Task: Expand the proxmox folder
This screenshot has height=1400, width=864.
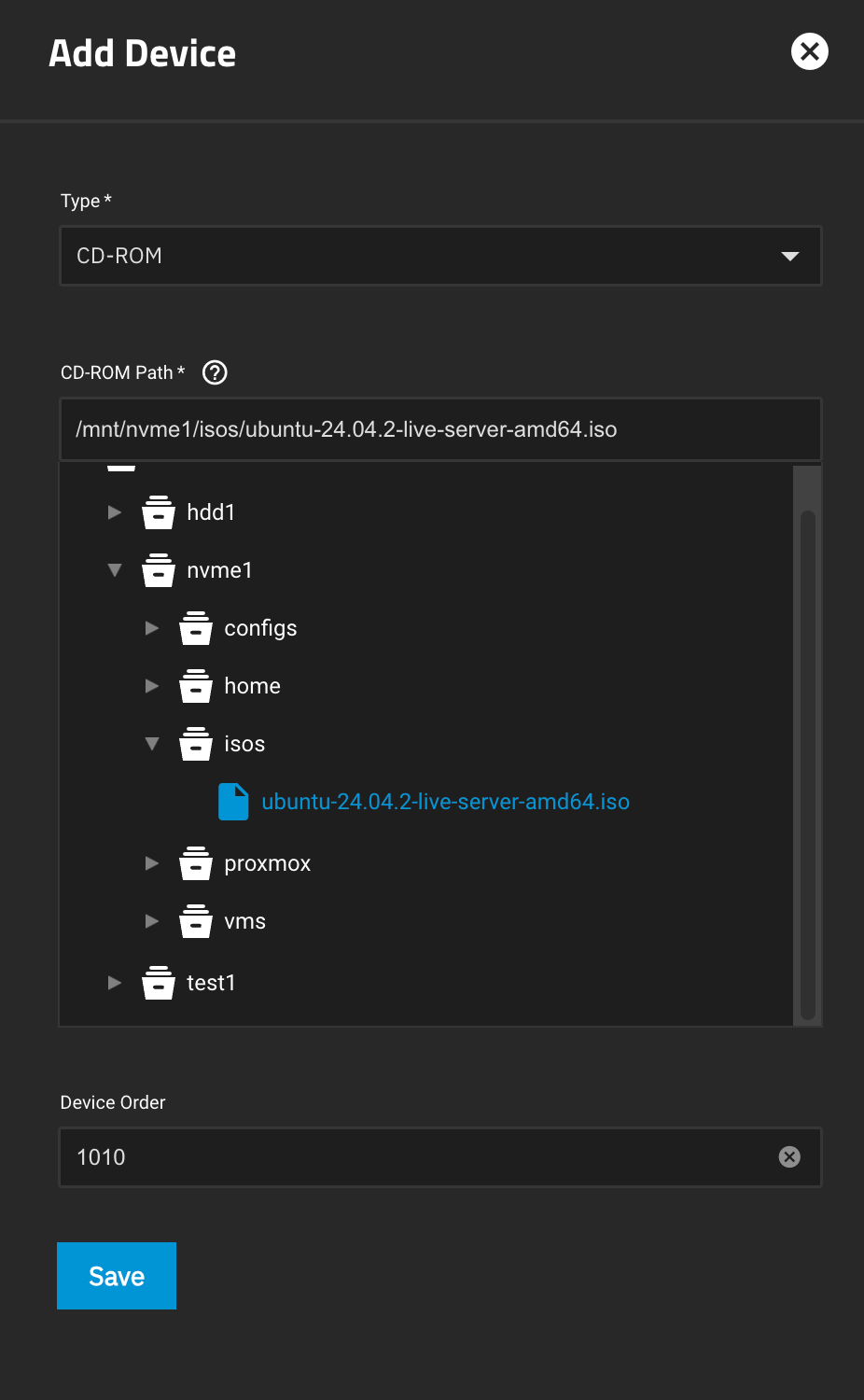Action: 152,863
